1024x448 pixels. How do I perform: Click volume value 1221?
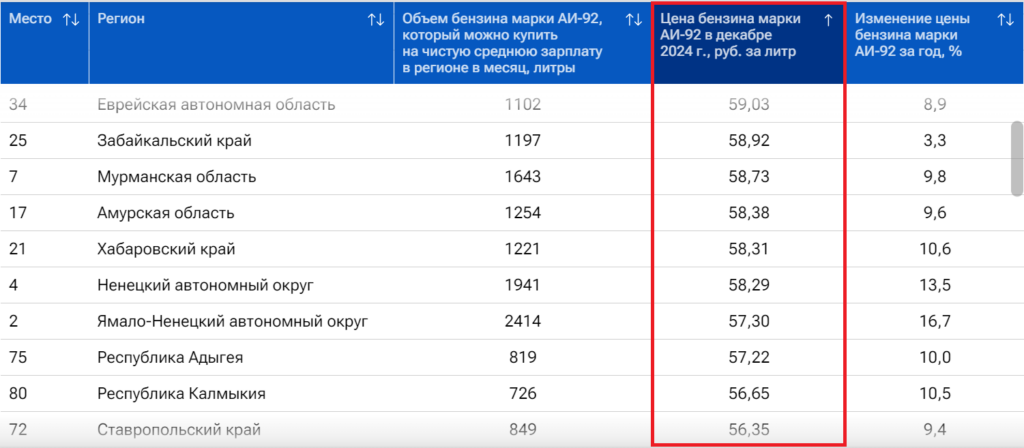coord(523,249)
